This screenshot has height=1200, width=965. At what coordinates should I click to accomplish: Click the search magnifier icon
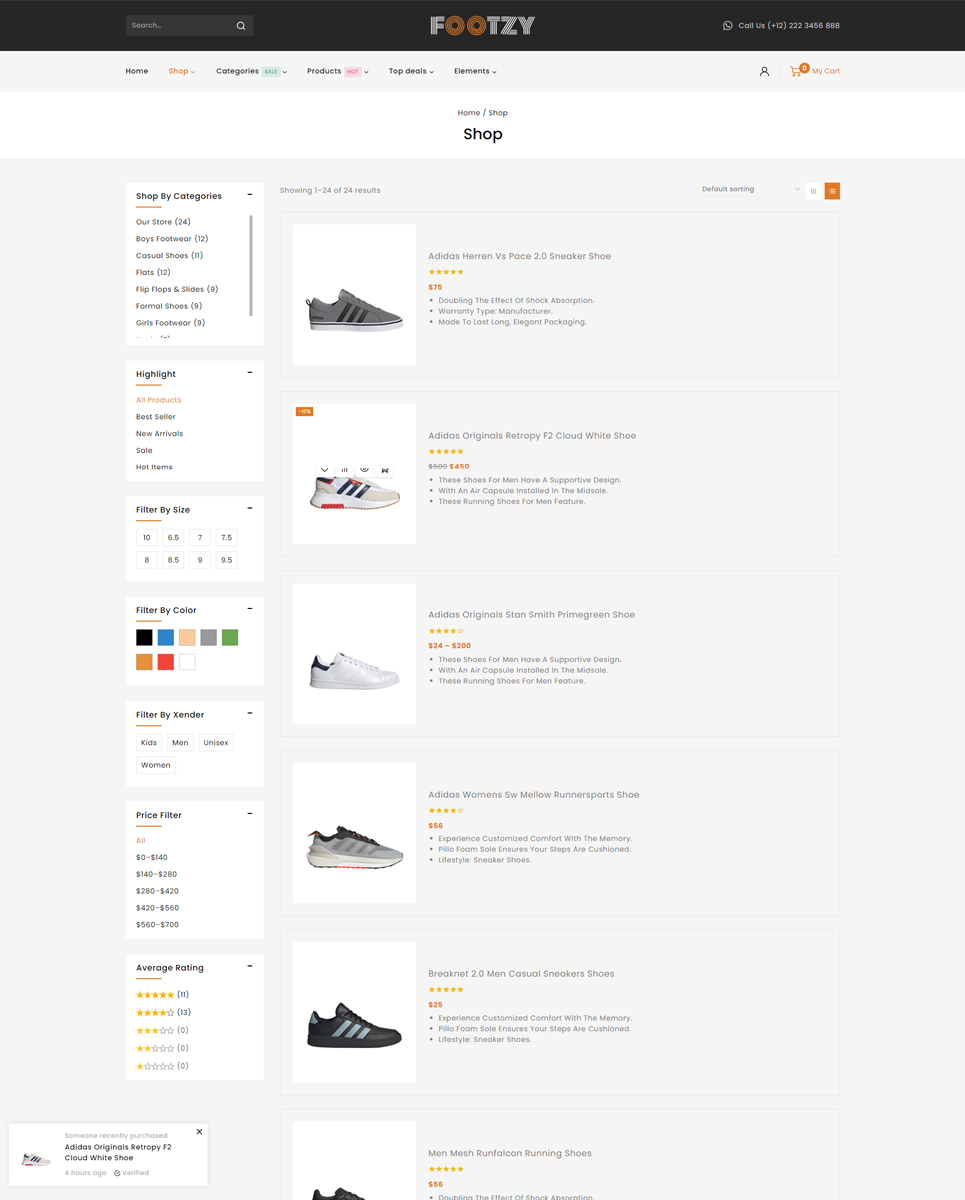pyautogui.click(x=241, y=26)
